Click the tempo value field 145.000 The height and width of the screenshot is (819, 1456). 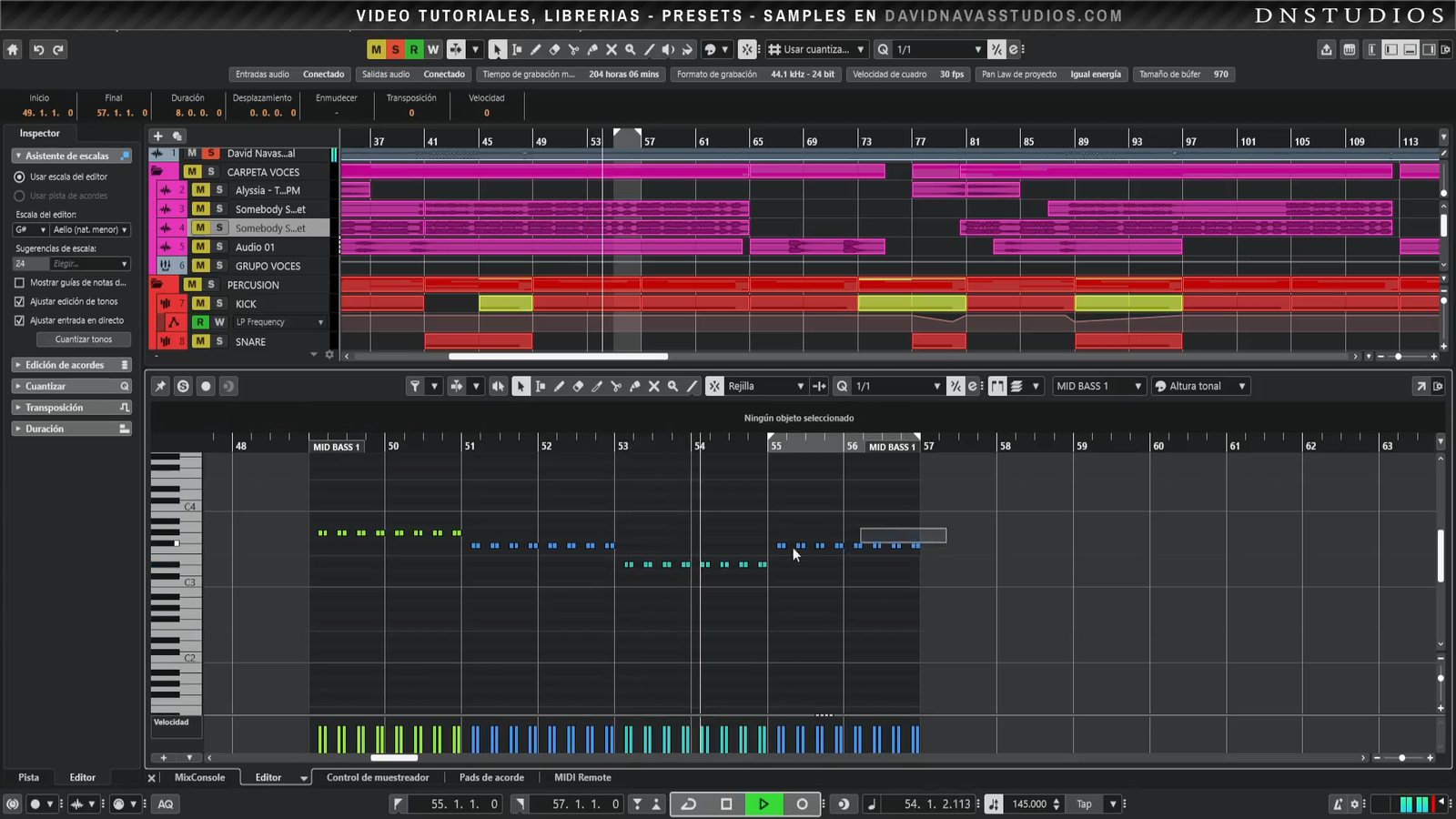[1029, 804]
